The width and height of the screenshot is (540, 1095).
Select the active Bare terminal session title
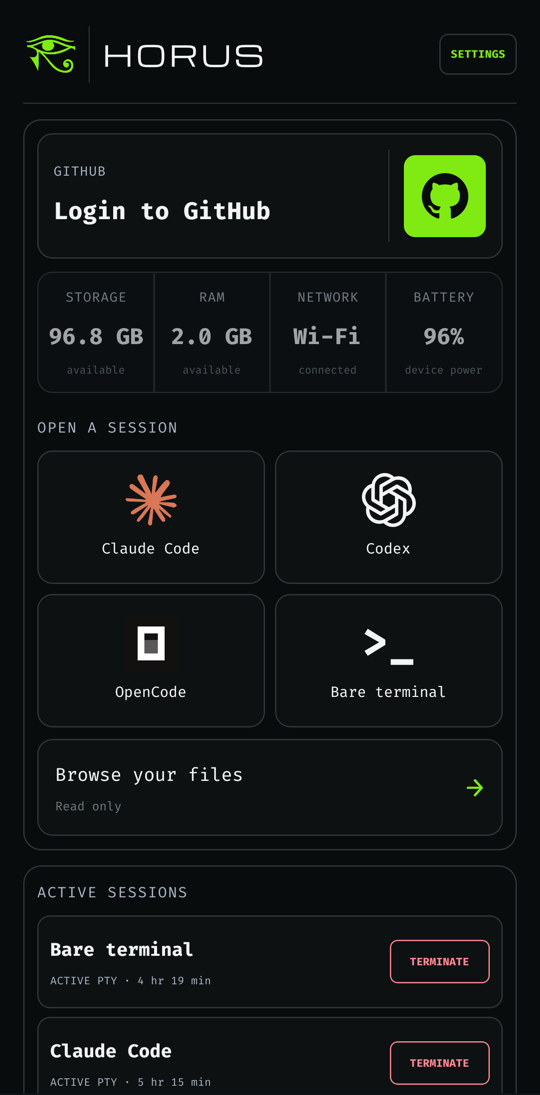122,950
